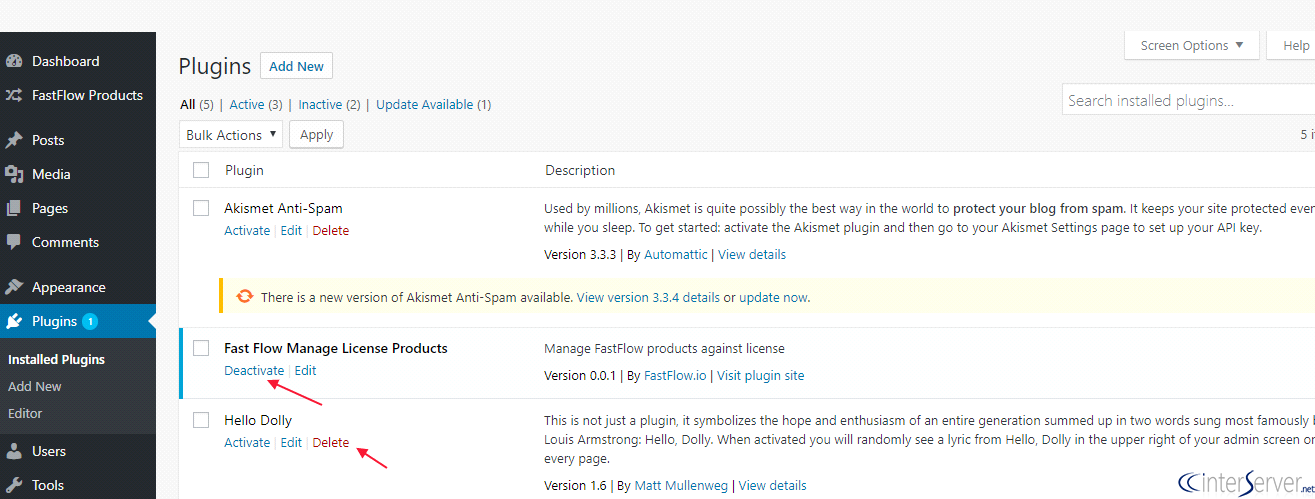This screenshot has height=499, width=1315.
Task: Select Installed Plugins submenu item
Action: coord(56,359)
